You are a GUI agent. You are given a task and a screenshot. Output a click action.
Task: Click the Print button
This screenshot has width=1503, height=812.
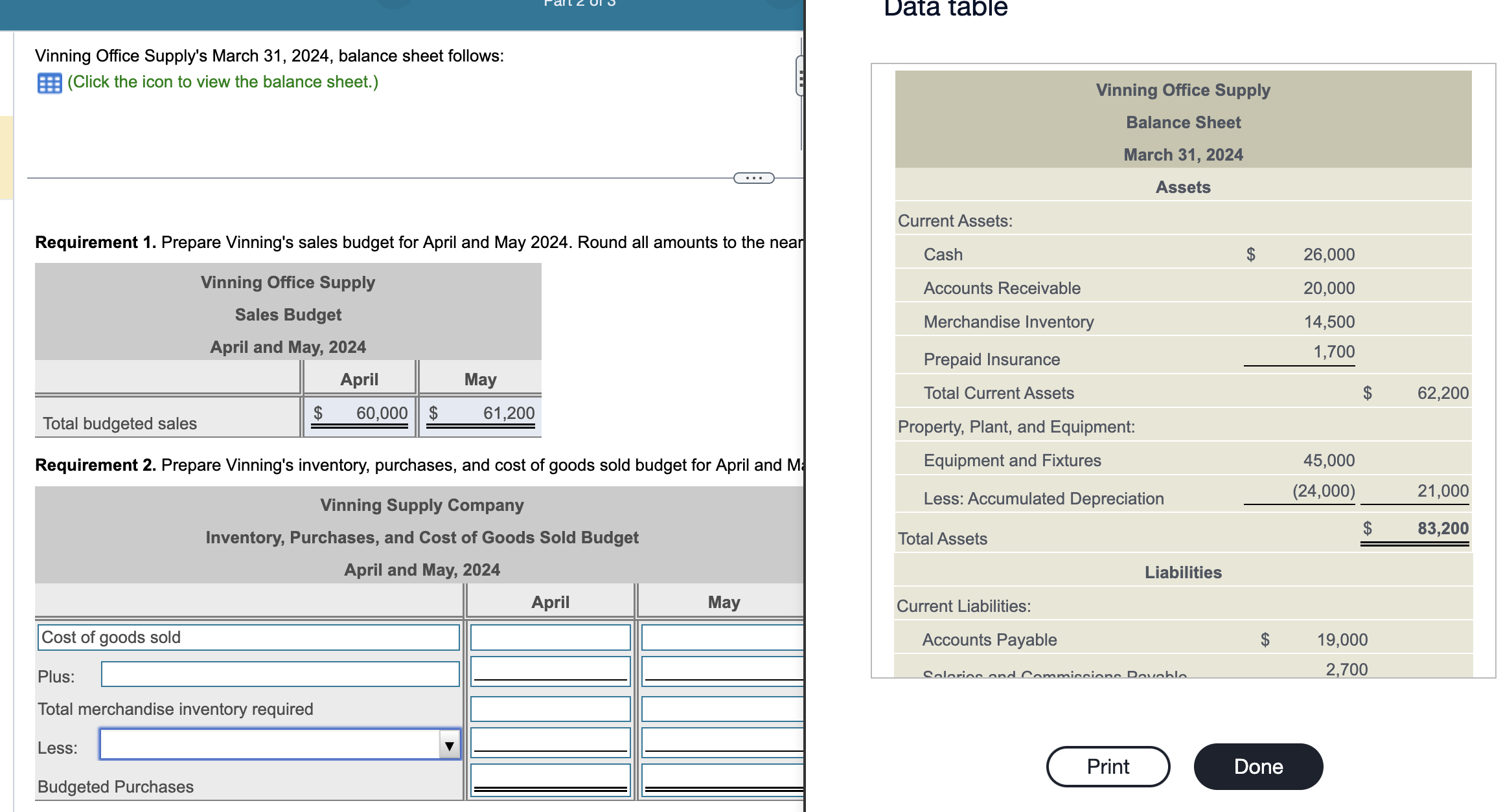[x=1108, y=766]
